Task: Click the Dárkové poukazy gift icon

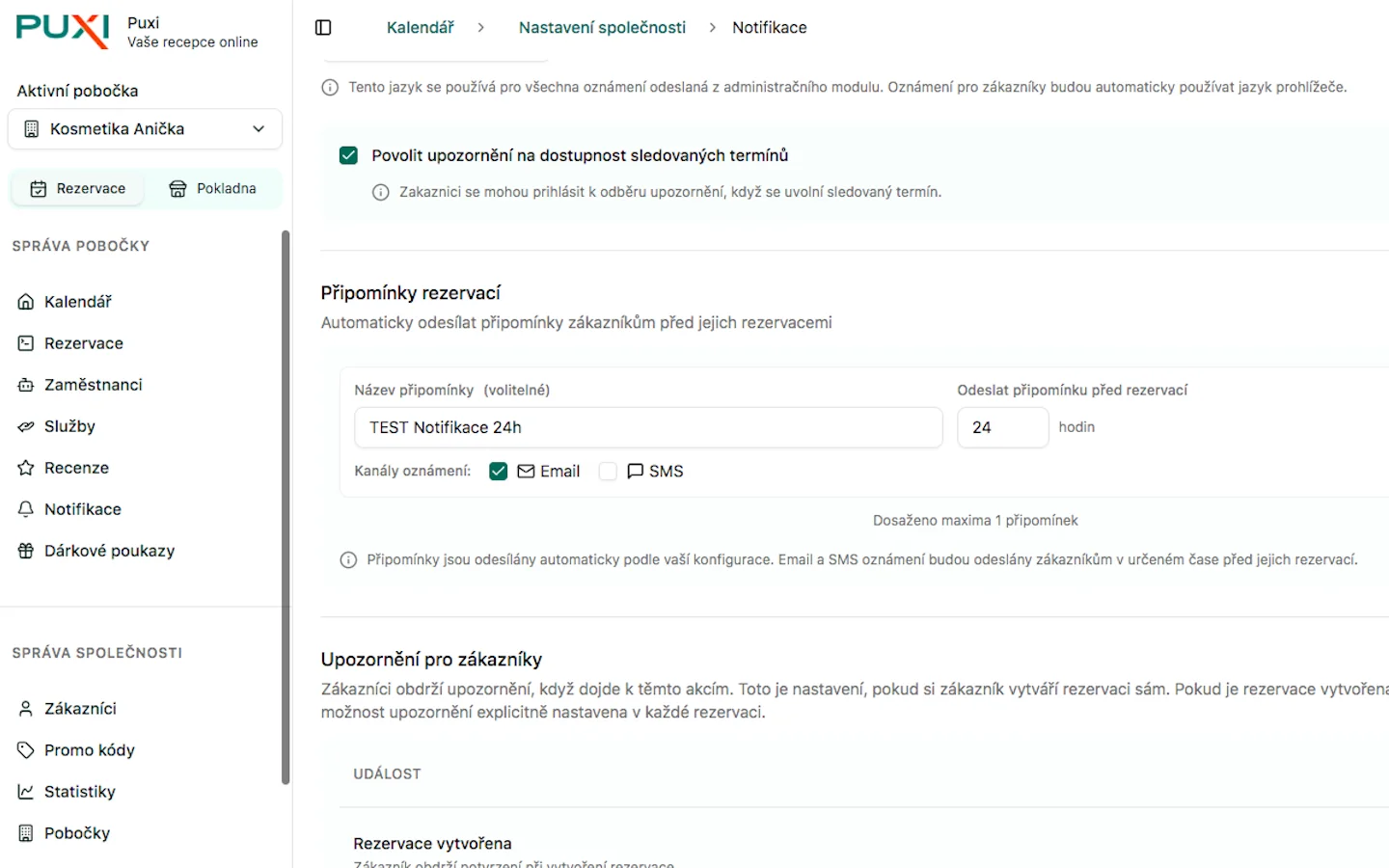Action: pos(26,551)
